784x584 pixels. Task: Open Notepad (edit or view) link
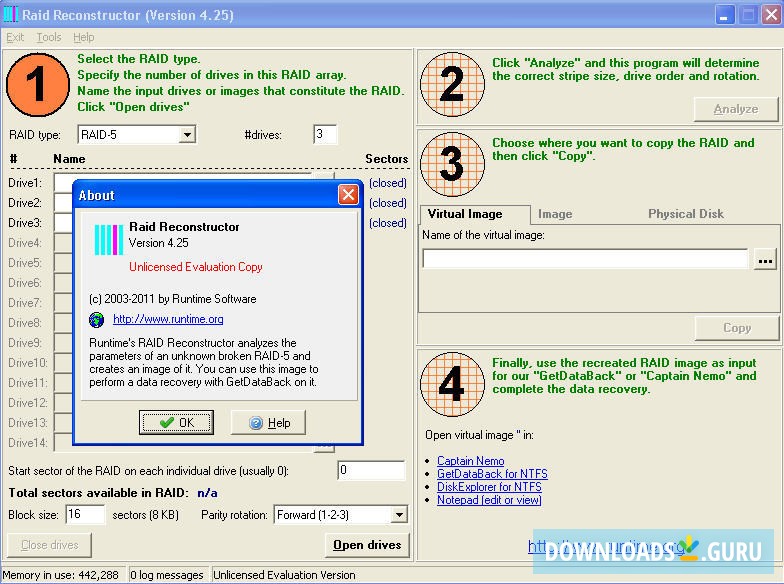click(x=489, y=500)
